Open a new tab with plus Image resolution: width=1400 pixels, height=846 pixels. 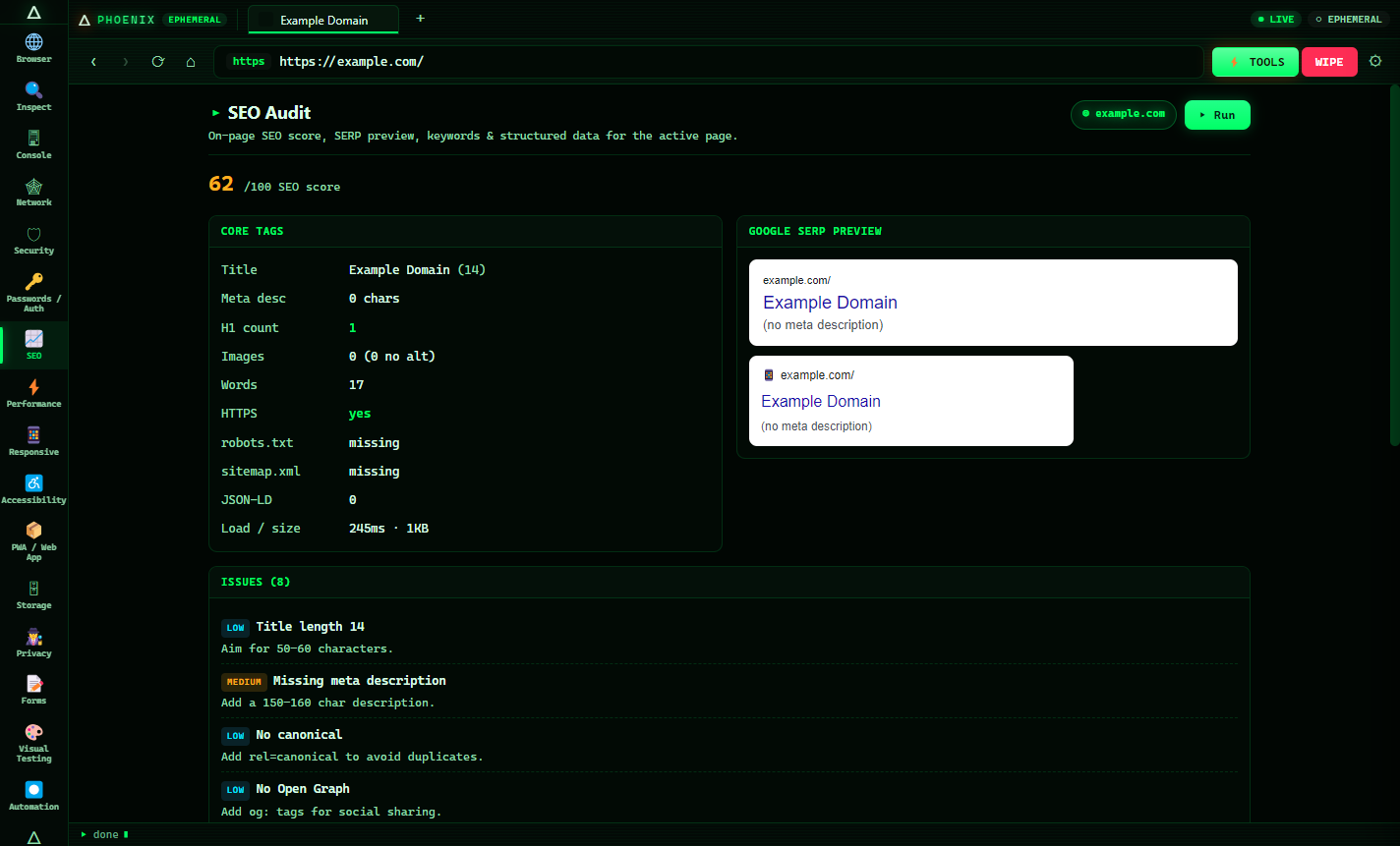[x=421, y=19]
